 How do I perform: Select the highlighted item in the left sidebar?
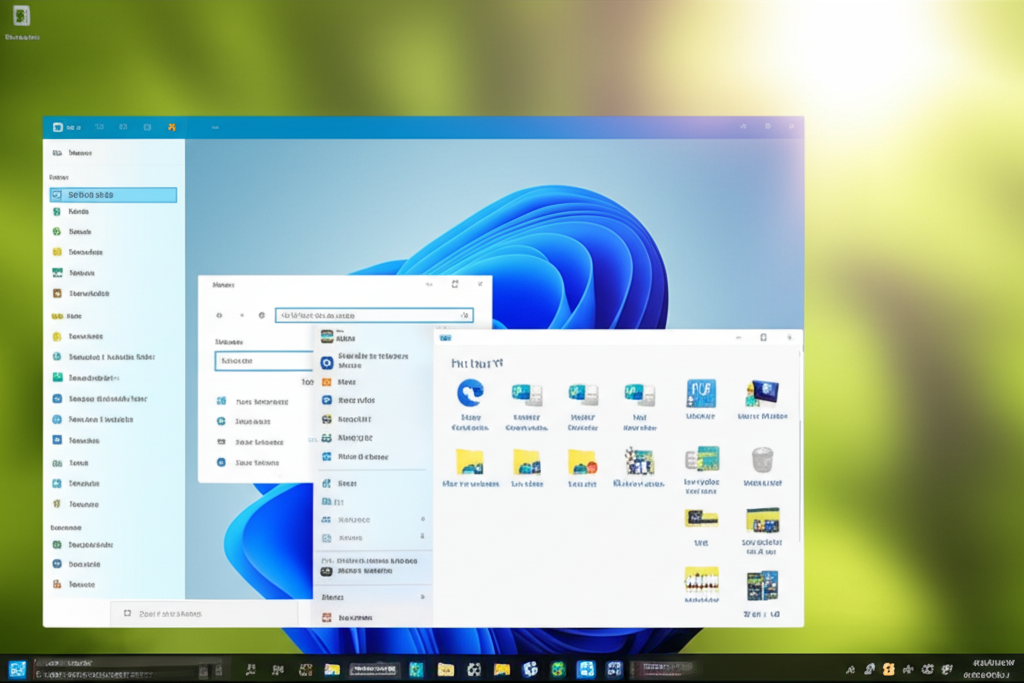(113, 195)
